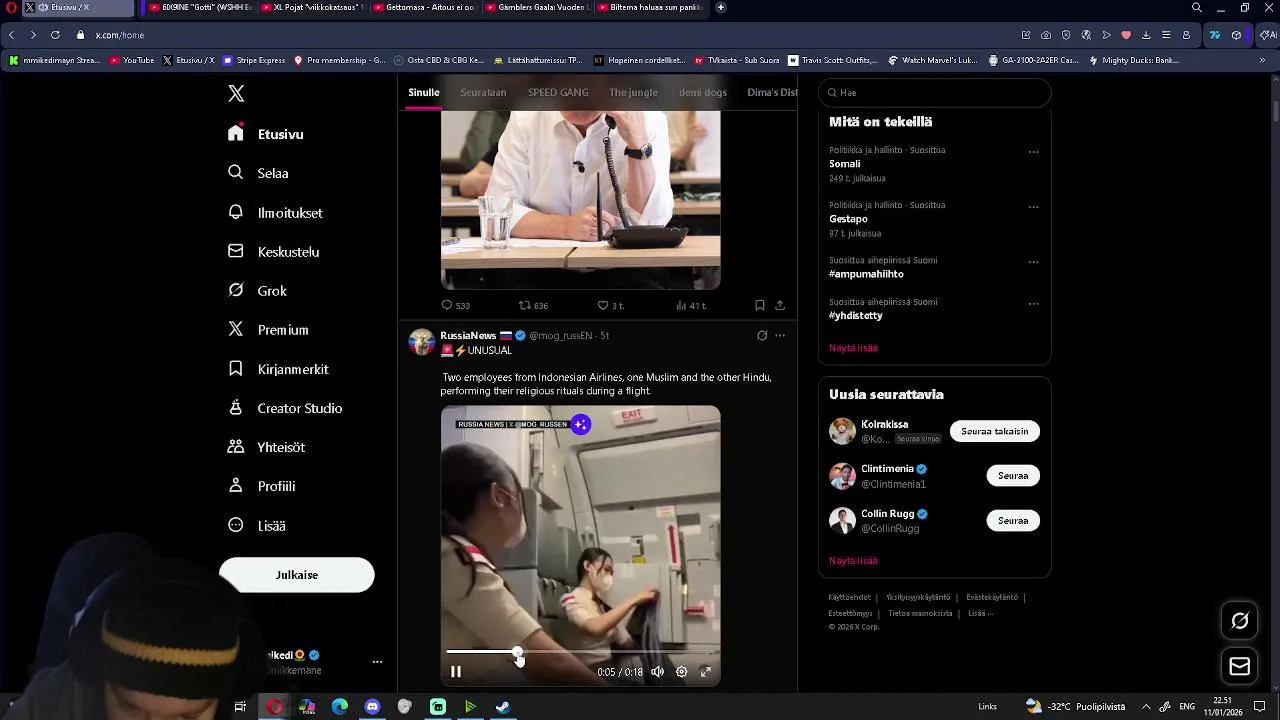The width and height of the screenshot is (1280, 720).
Task: Open a new browser tab
Action: 721,7
